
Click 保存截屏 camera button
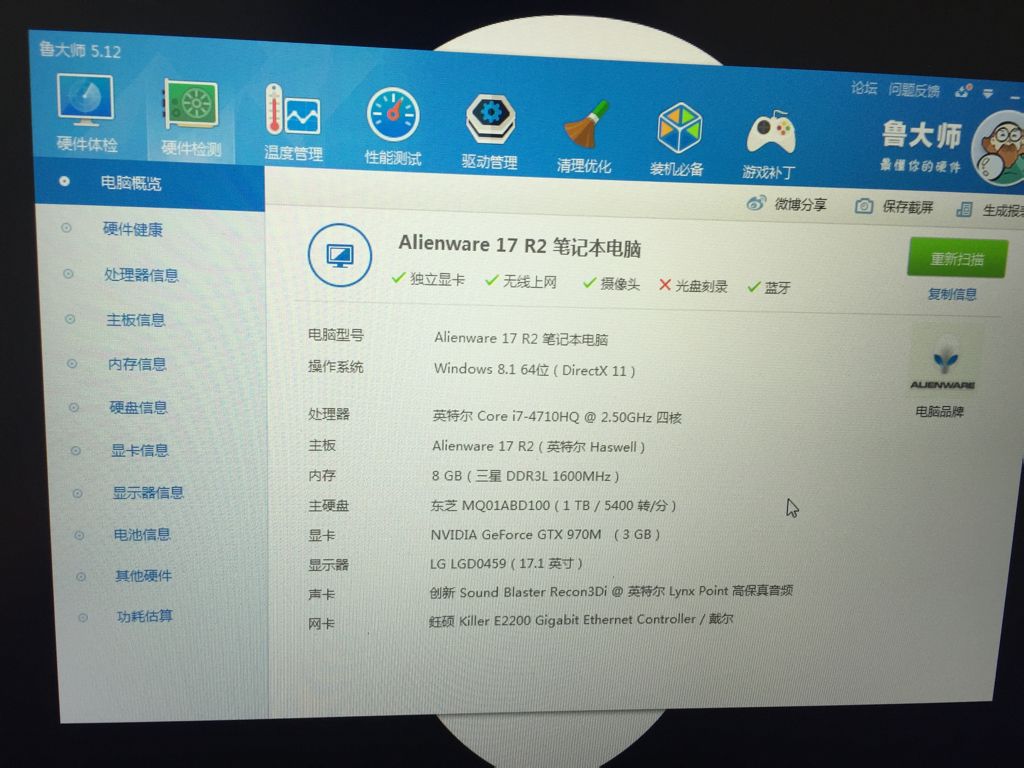click(x=894, y=206)
